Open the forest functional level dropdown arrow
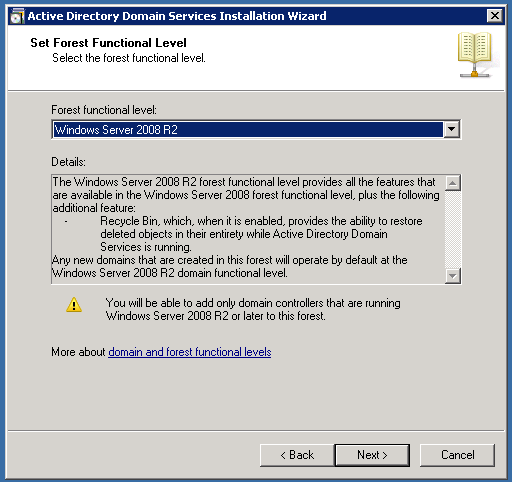 [452, 129]
